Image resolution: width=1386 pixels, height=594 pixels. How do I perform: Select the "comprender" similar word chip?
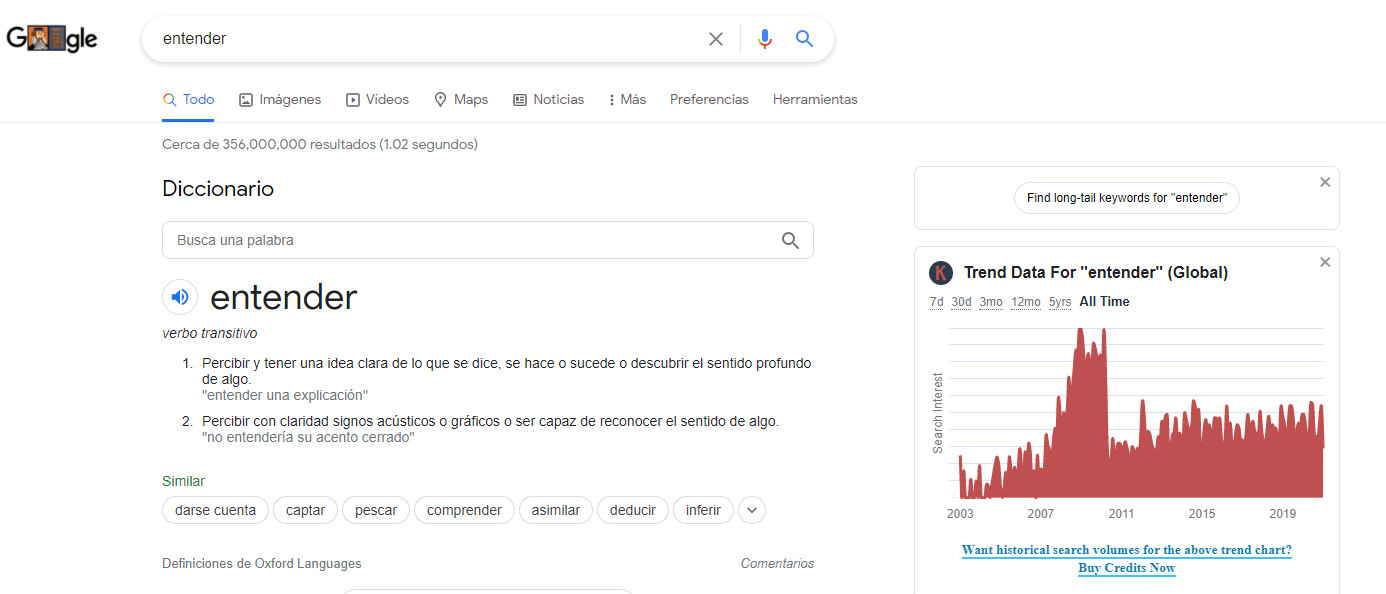(464, 510)
